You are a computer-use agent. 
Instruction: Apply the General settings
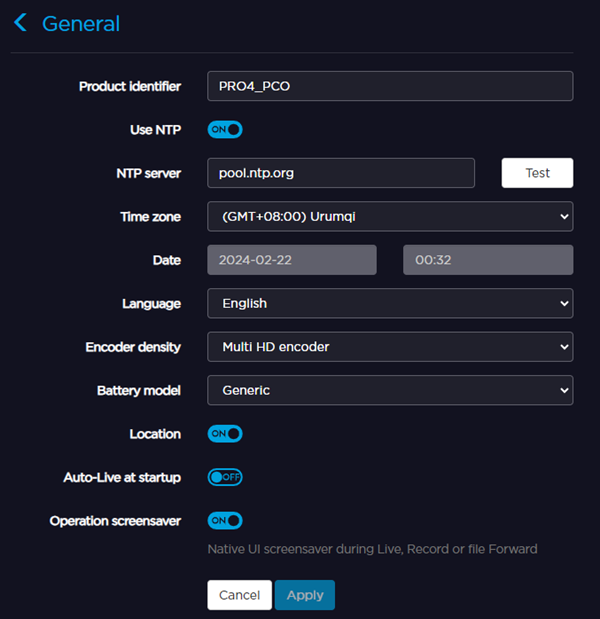(305, 595)
